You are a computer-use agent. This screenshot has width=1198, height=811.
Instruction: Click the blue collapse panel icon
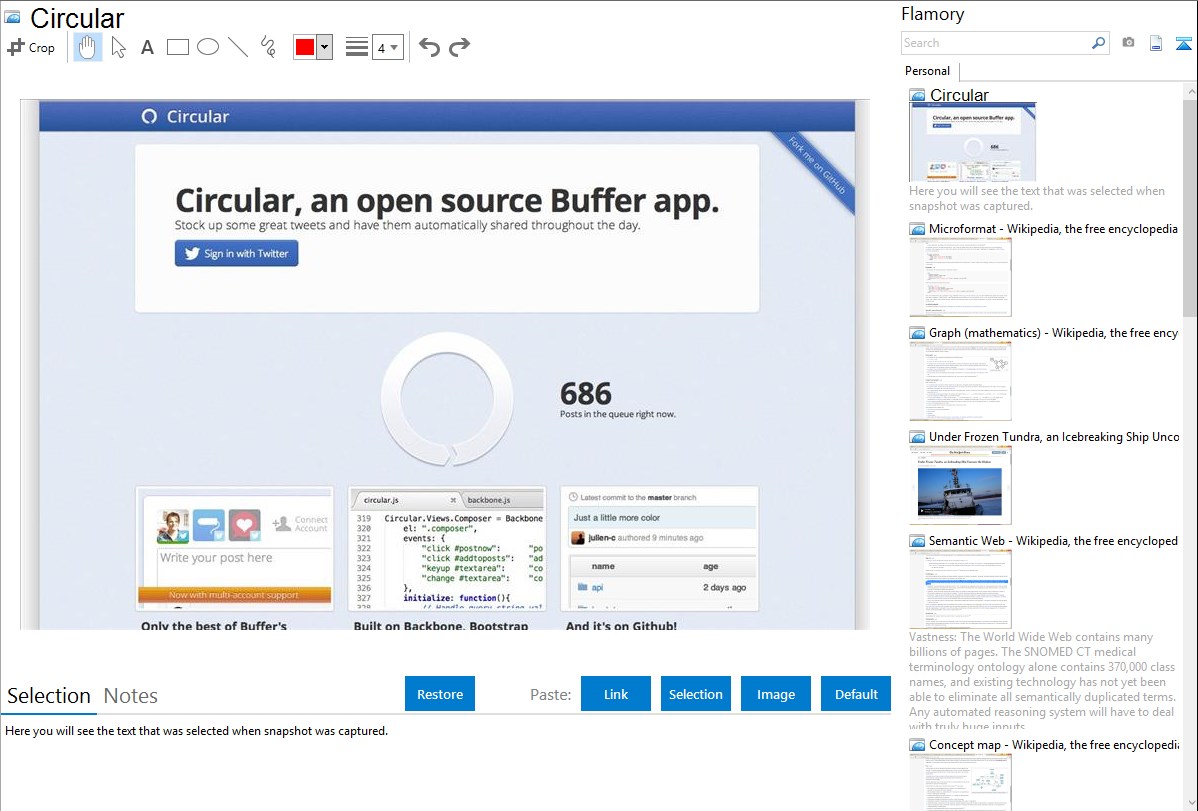[x=1183, y=43]
